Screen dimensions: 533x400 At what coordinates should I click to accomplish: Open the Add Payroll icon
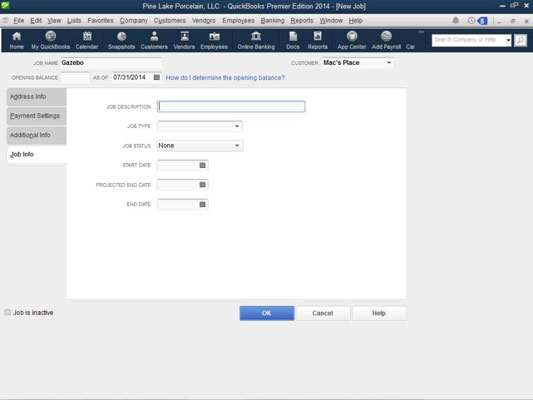386,40
